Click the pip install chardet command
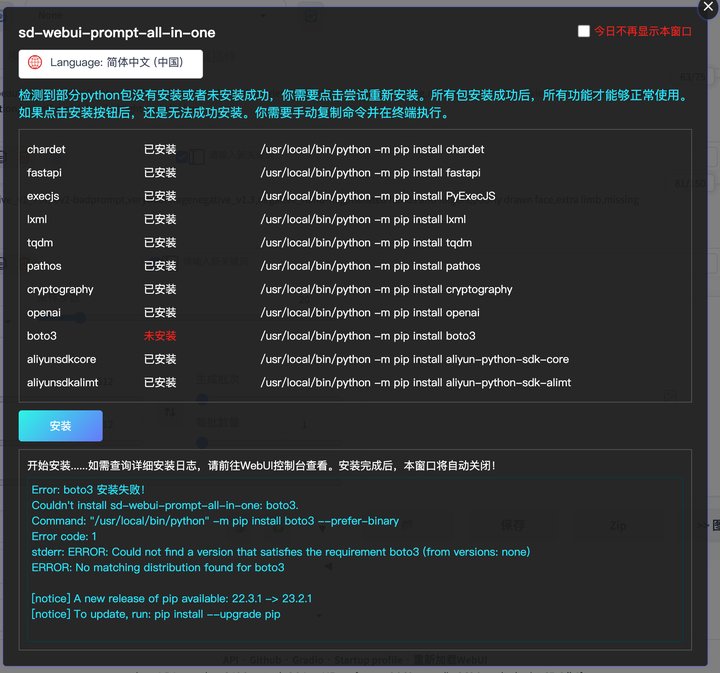The height and width of the screenshot is (673, 720). pyautogui.click(x=372, y=150)
